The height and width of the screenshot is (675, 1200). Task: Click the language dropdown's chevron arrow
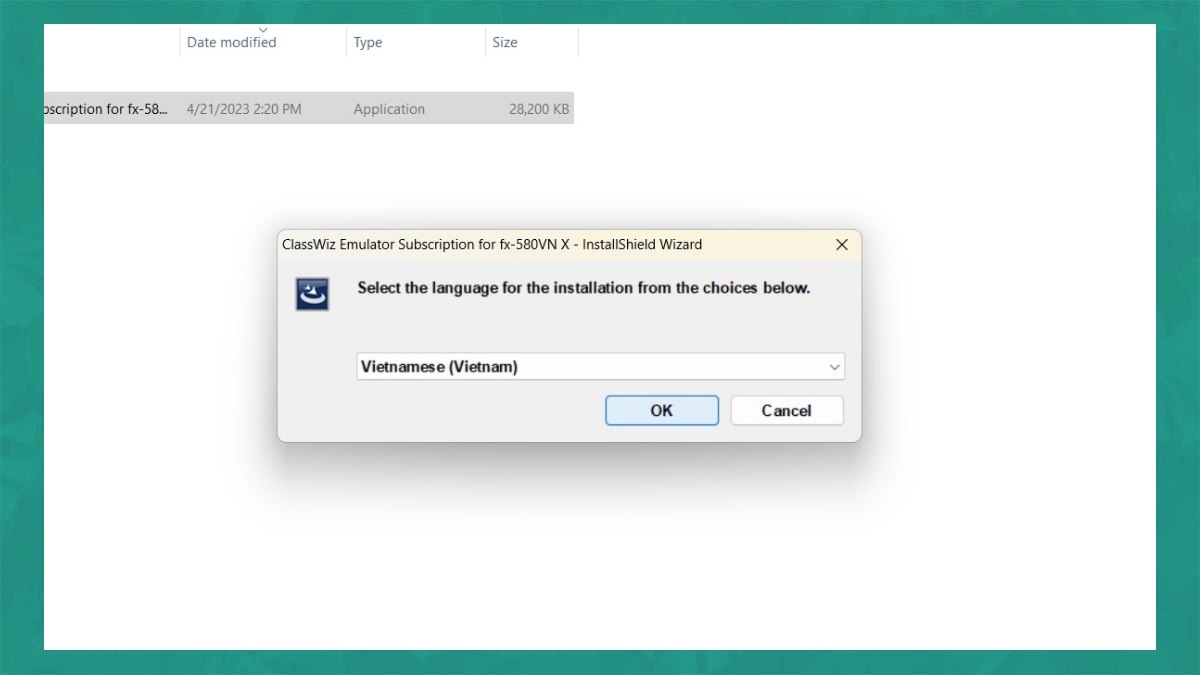pyautogui.click(x=834, y=367)
